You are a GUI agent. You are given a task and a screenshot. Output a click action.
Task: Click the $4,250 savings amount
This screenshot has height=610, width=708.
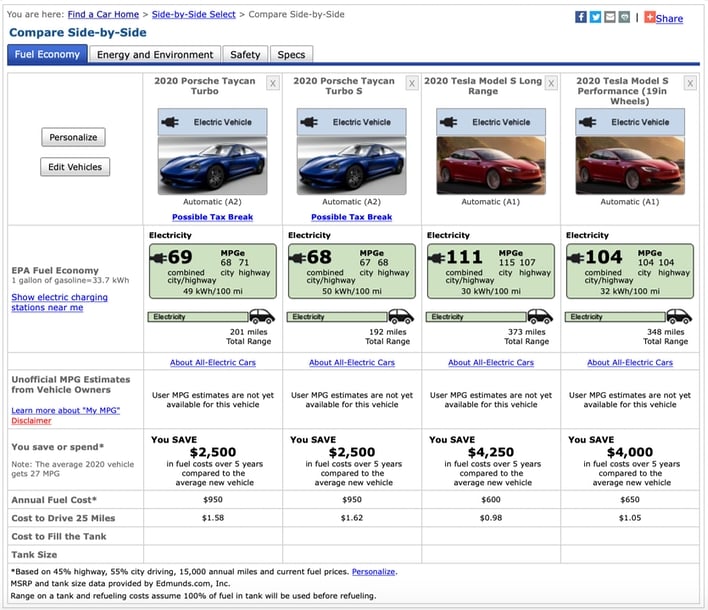pos(491,452)
